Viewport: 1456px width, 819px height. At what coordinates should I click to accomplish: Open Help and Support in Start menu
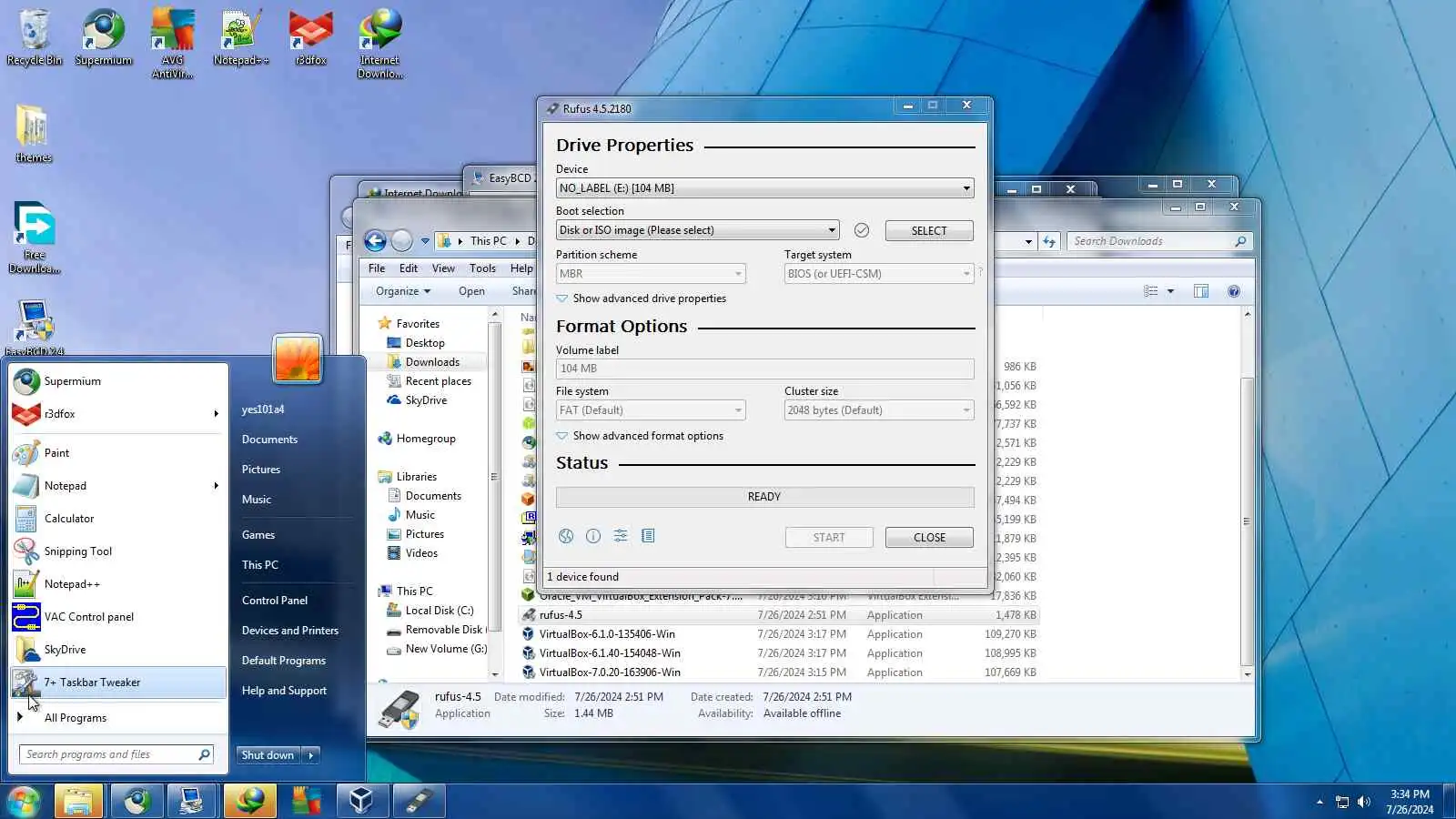point(284,691)
